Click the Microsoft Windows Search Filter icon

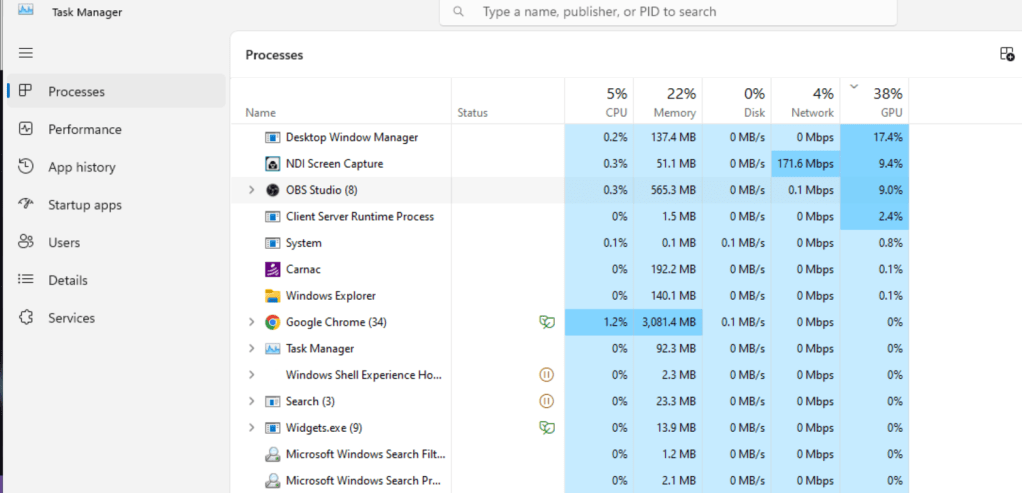pyautogui.click(x=272, y=455)
